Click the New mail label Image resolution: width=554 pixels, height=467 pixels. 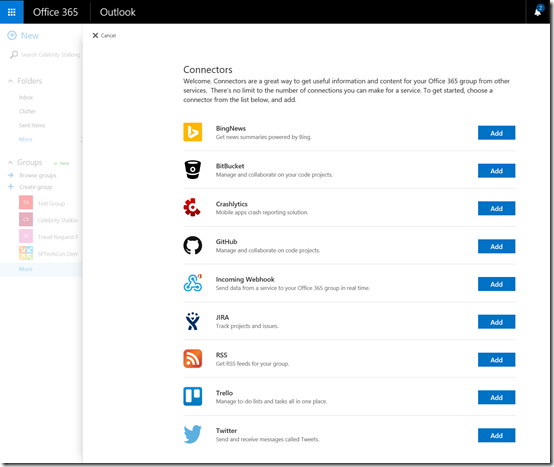30,36
